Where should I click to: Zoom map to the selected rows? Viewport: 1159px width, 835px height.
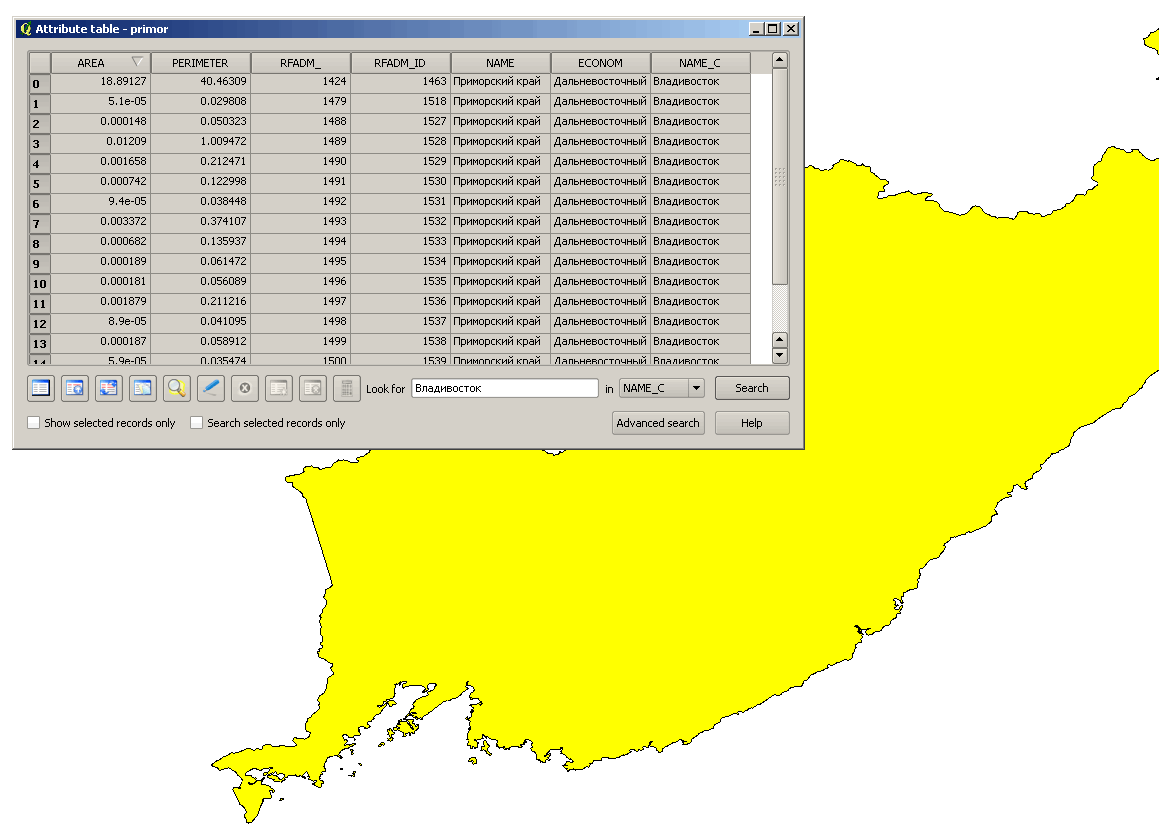pos(176,388)
